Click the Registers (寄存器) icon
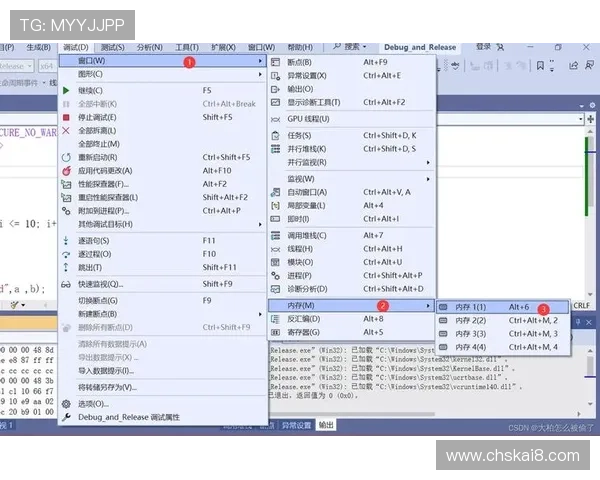The height and width of the screenshot is (480, 600). pyautogui.click(x=276, y=332)
